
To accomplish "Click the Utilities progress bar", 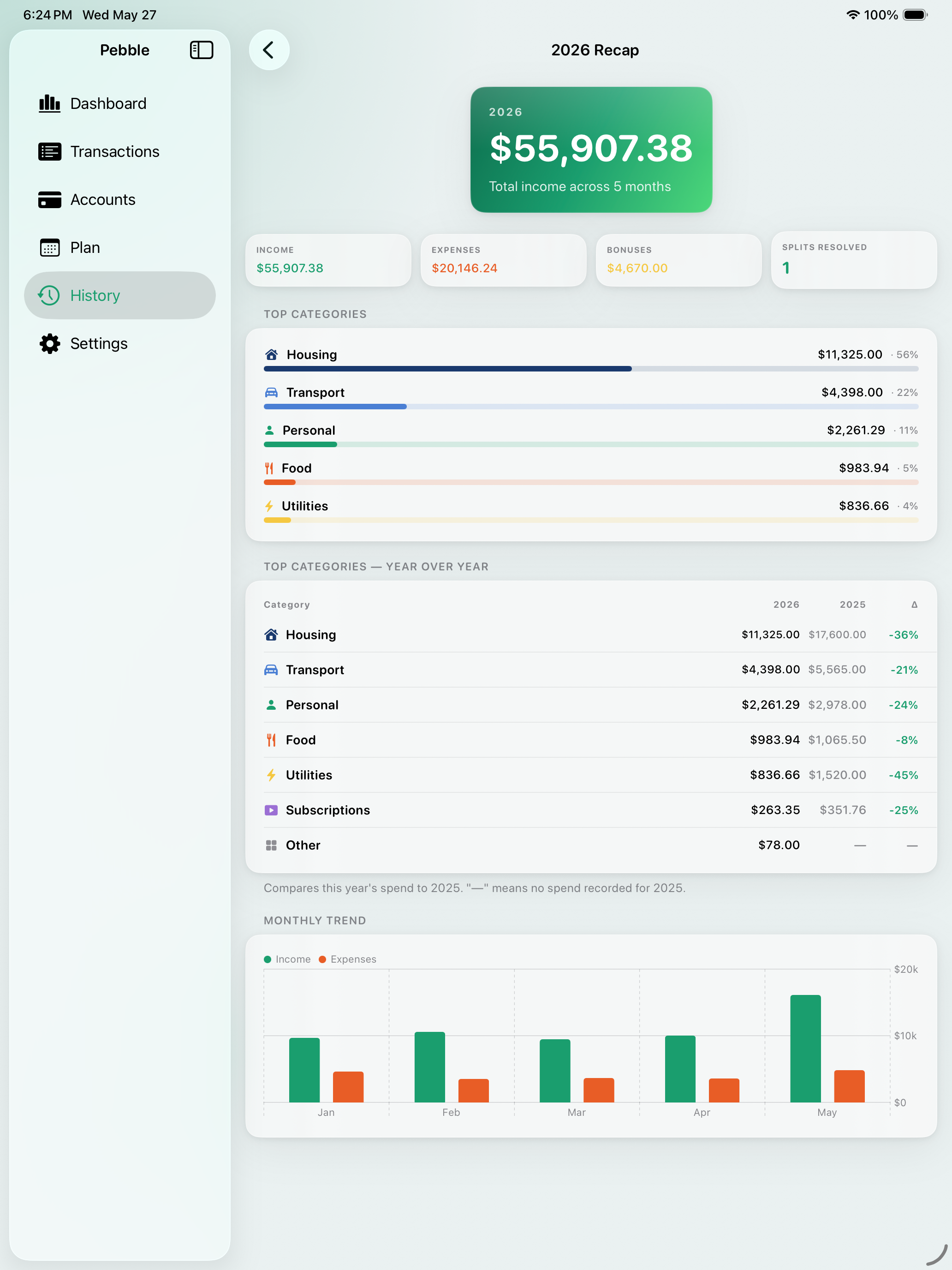I will [x=591, y=520].
